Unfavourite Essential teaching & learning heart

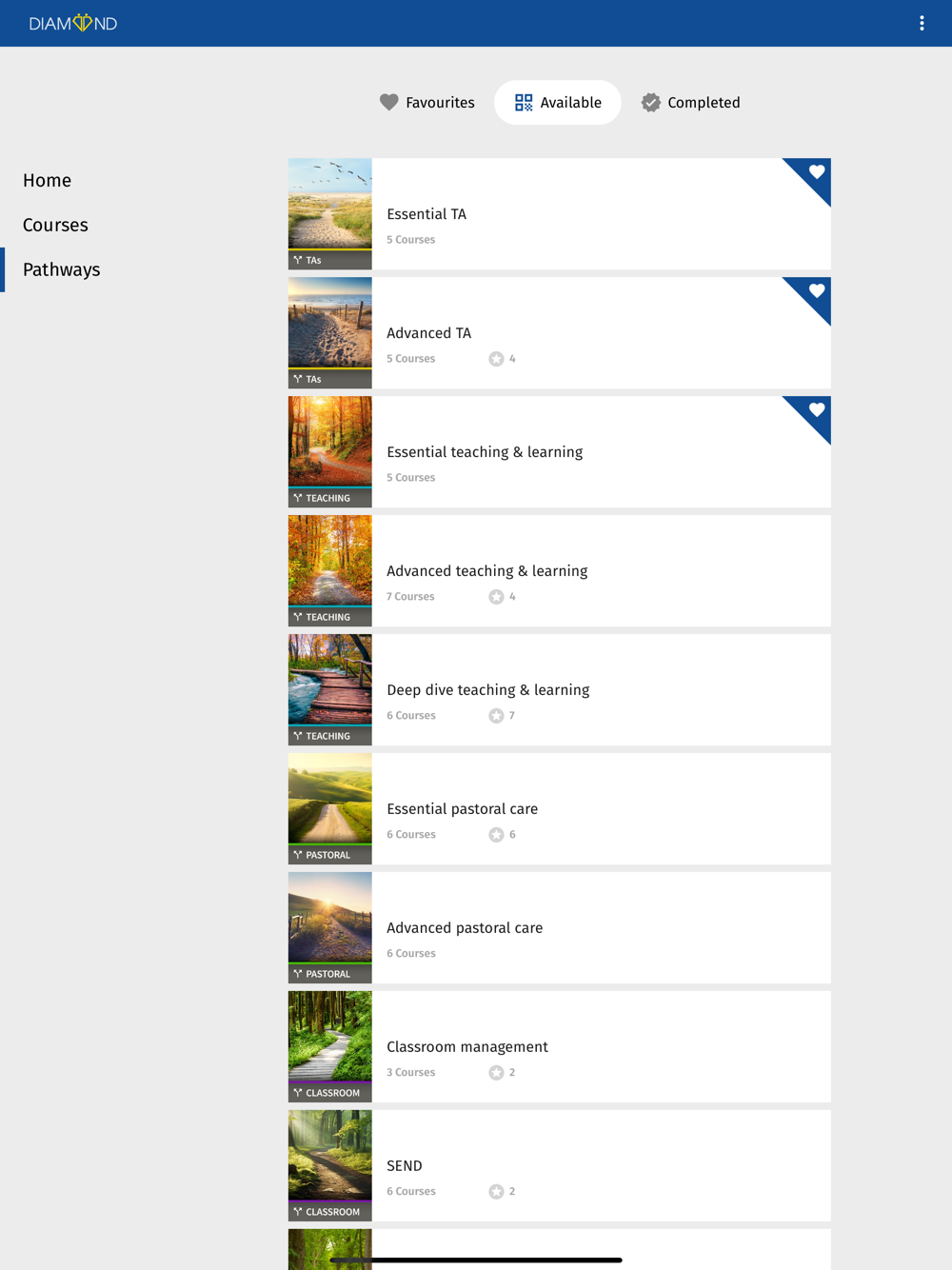[x=816, y=410]
